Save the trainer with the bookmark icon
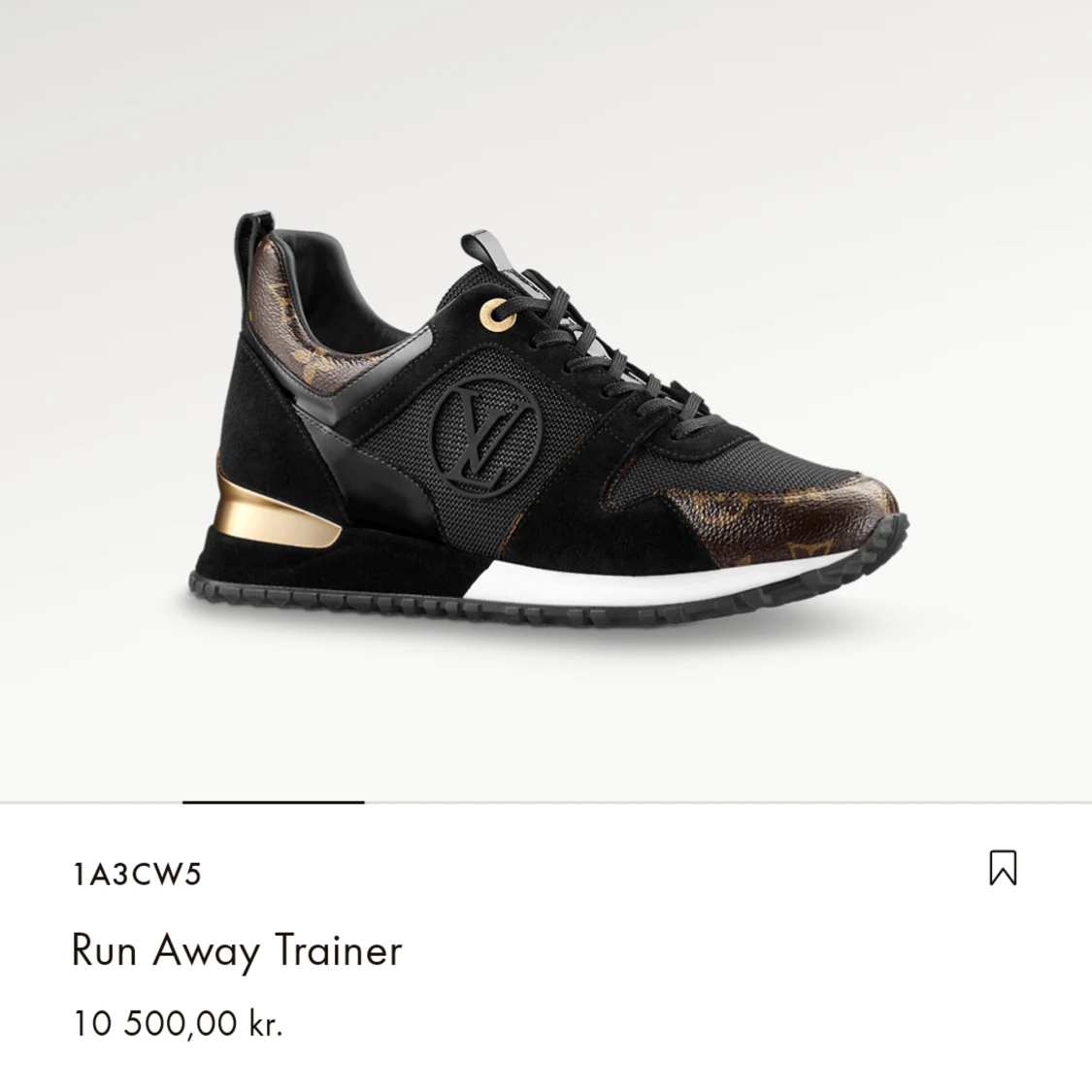This screenshot has width=1092, height=1092. (1003, 867)
